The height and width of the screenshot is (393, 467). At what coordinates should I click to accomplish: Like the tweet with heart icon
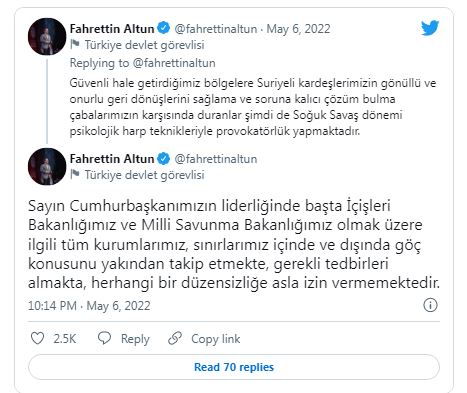click(37, 338)
